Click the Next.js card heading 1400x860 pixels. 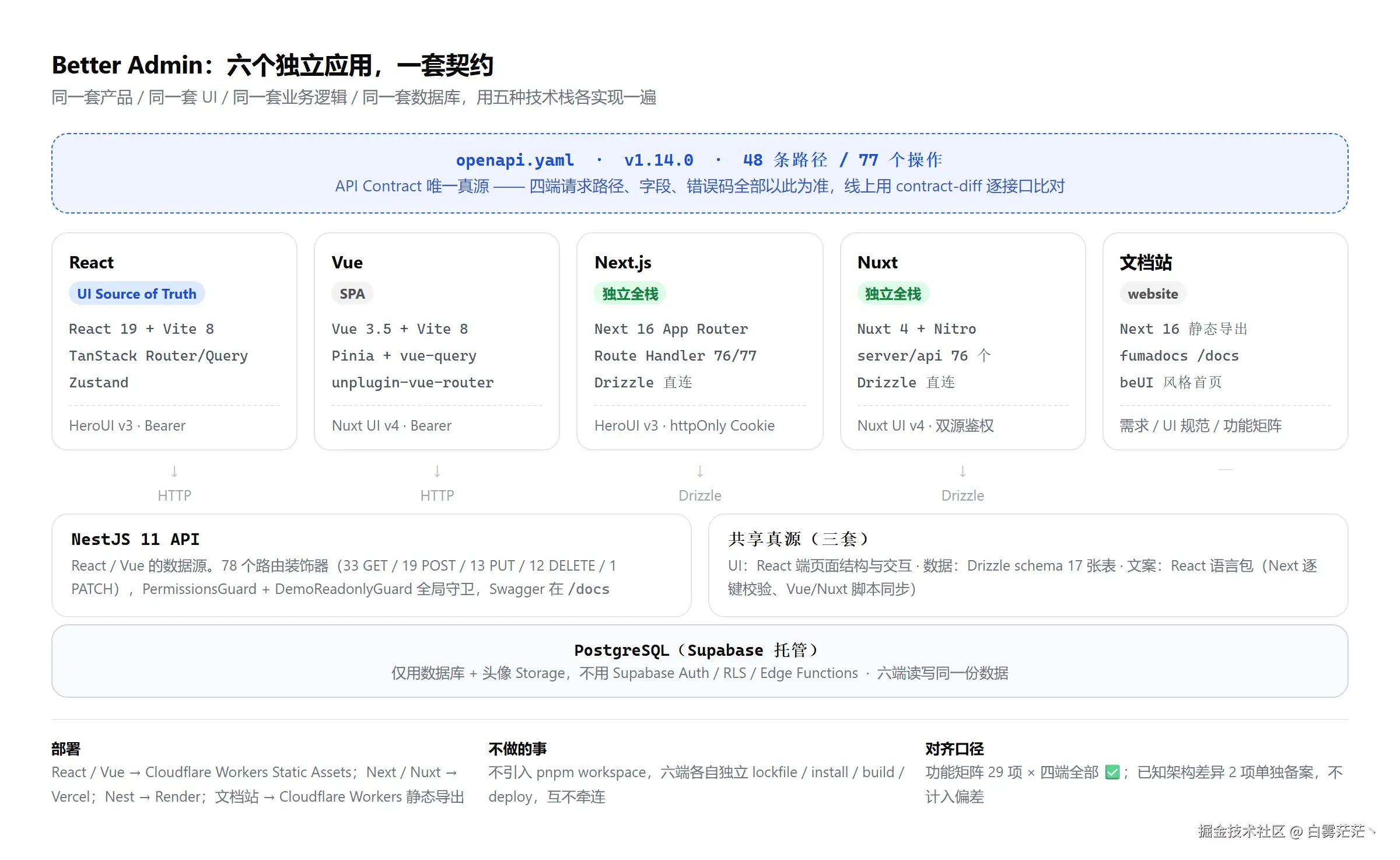click(x=623, y=263)
